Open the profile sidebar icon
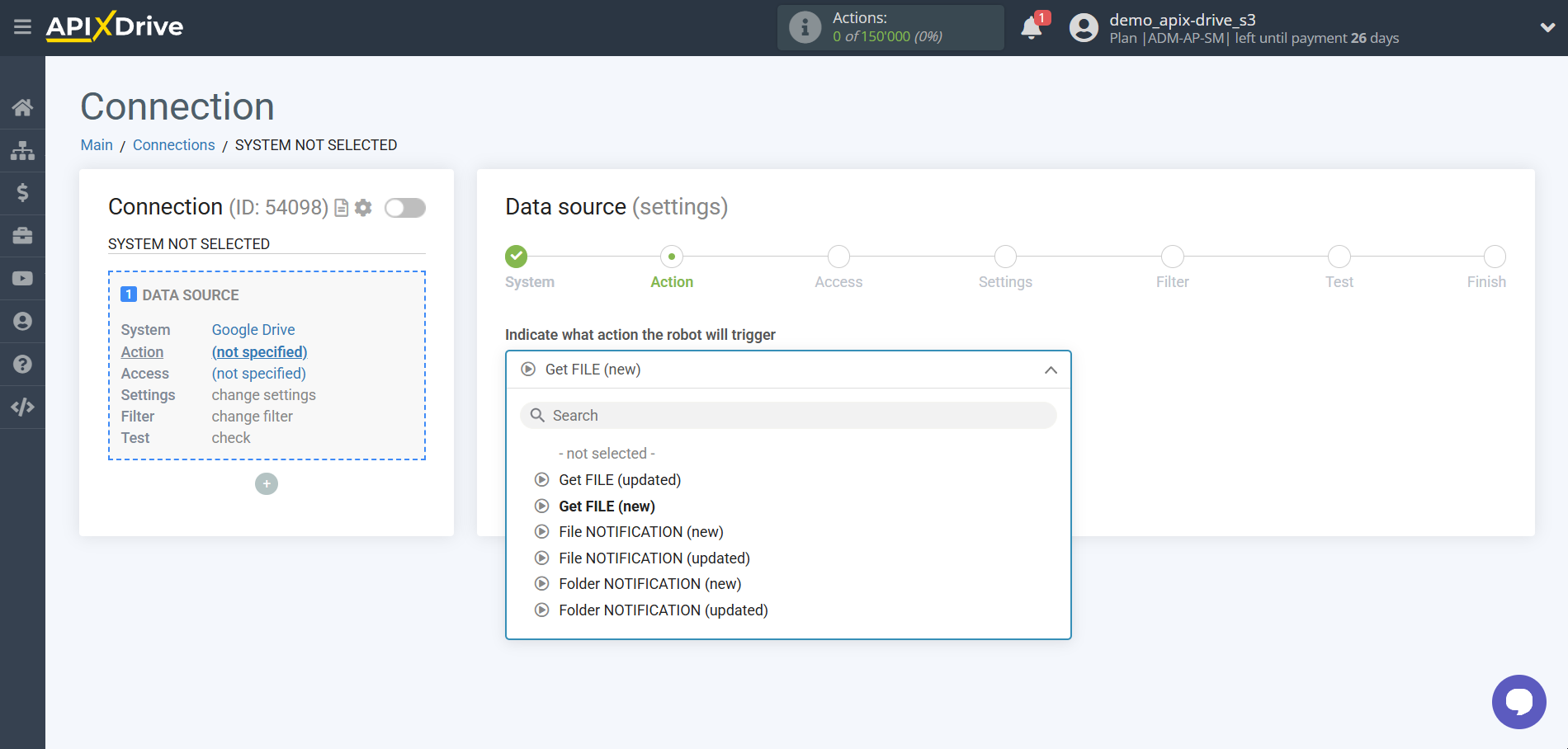1568x749 pixels. click(x=22, y=322)
